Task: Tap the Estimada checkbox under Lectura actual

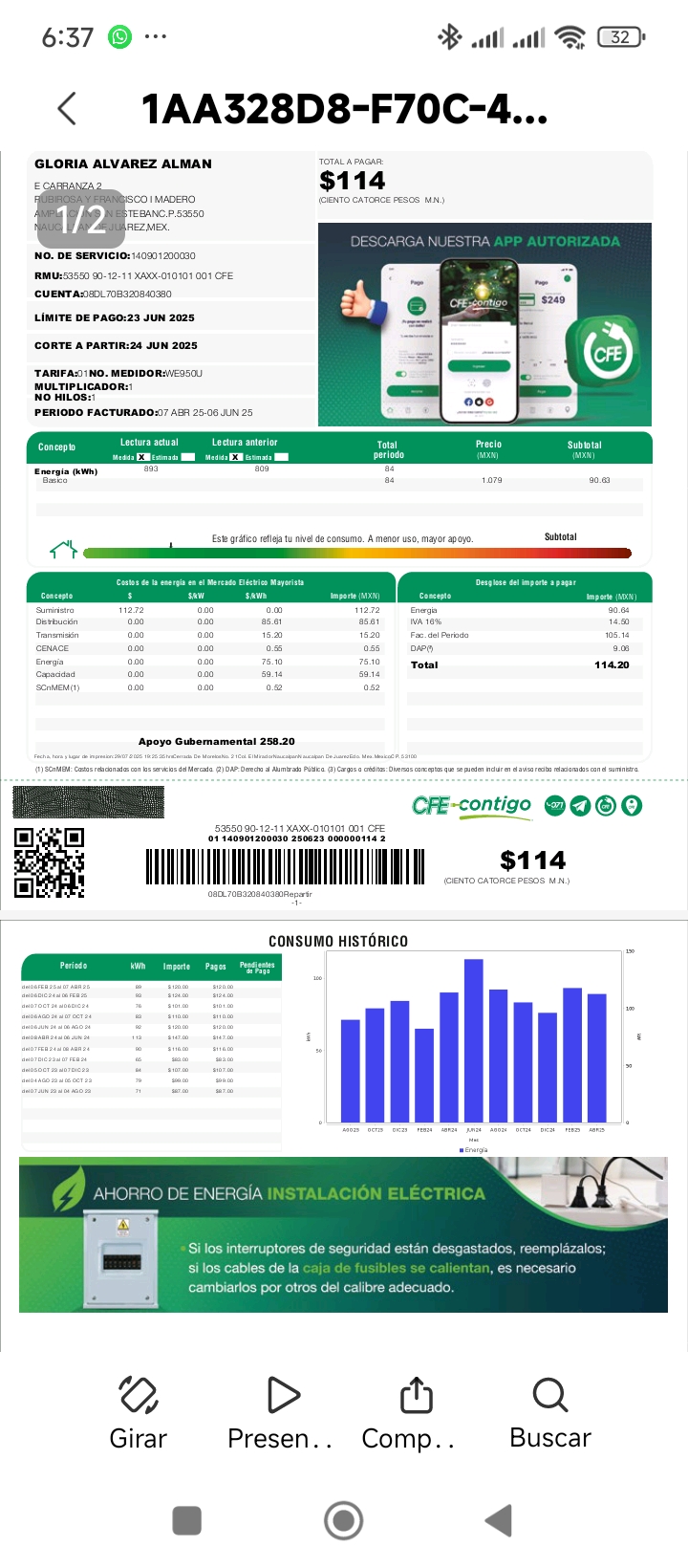Action: [x=188, y=457]
